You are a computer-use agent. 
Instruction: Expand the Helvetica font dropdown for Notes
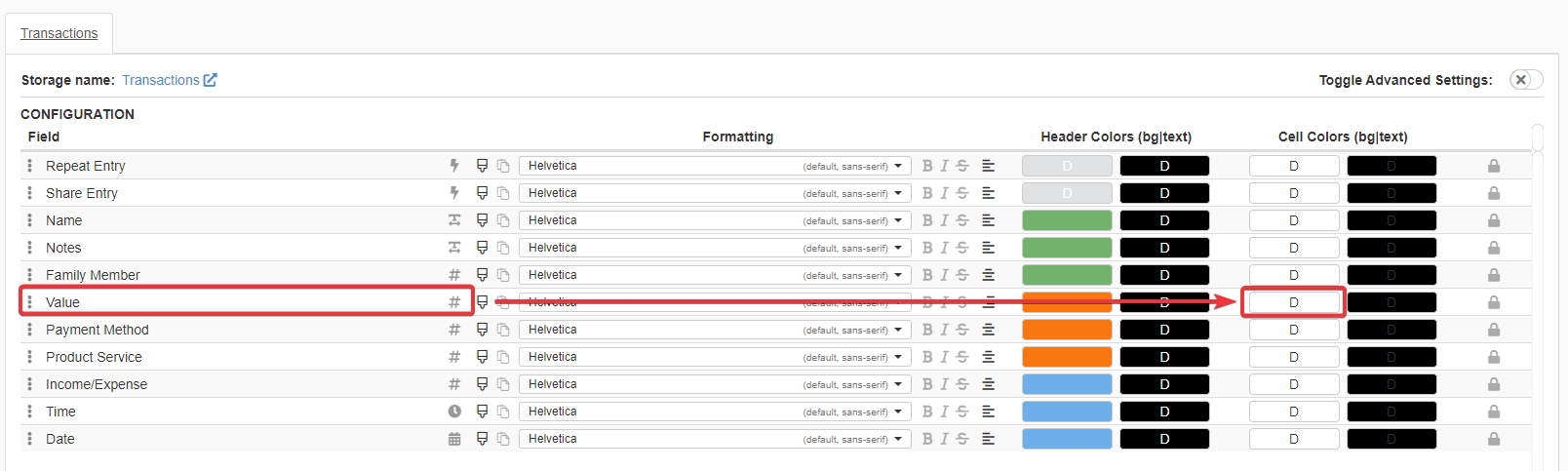pos(715,248)
